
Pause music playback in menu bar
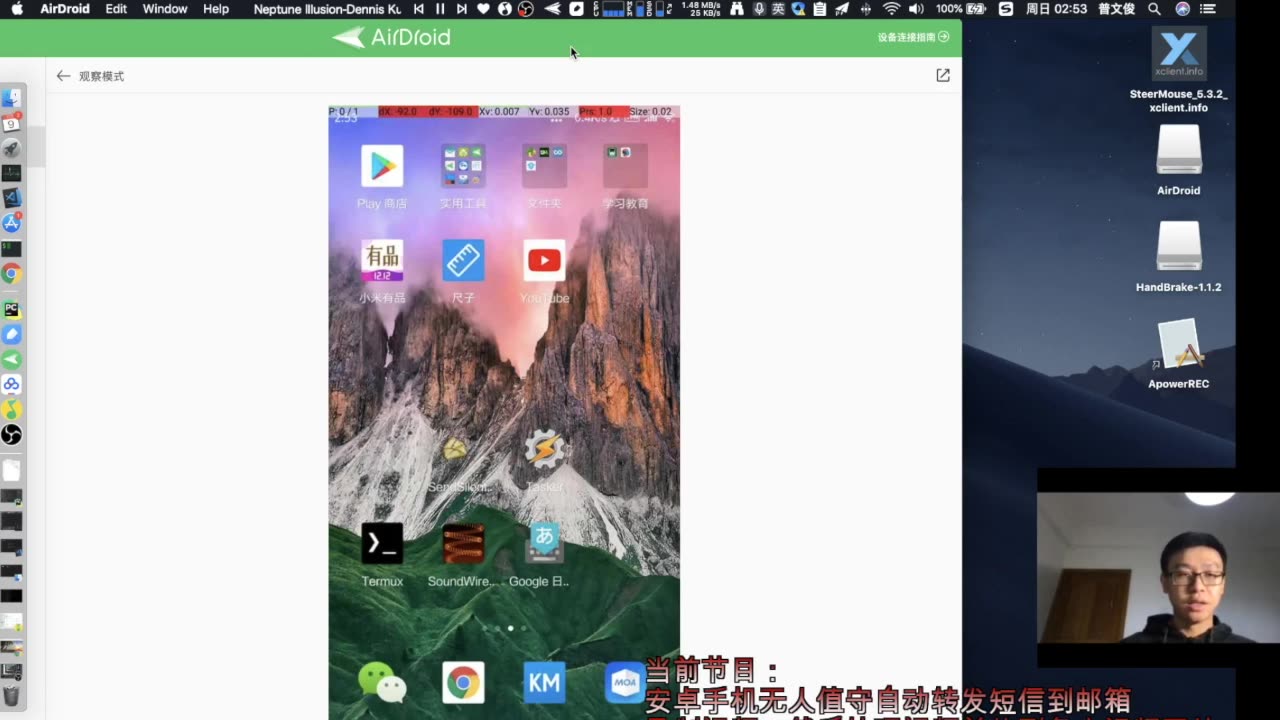click(440, 9)
